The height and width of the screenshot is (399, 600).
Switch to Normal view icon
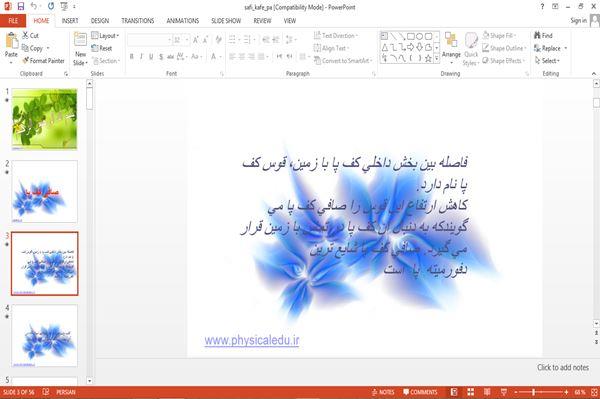point(454,392)
